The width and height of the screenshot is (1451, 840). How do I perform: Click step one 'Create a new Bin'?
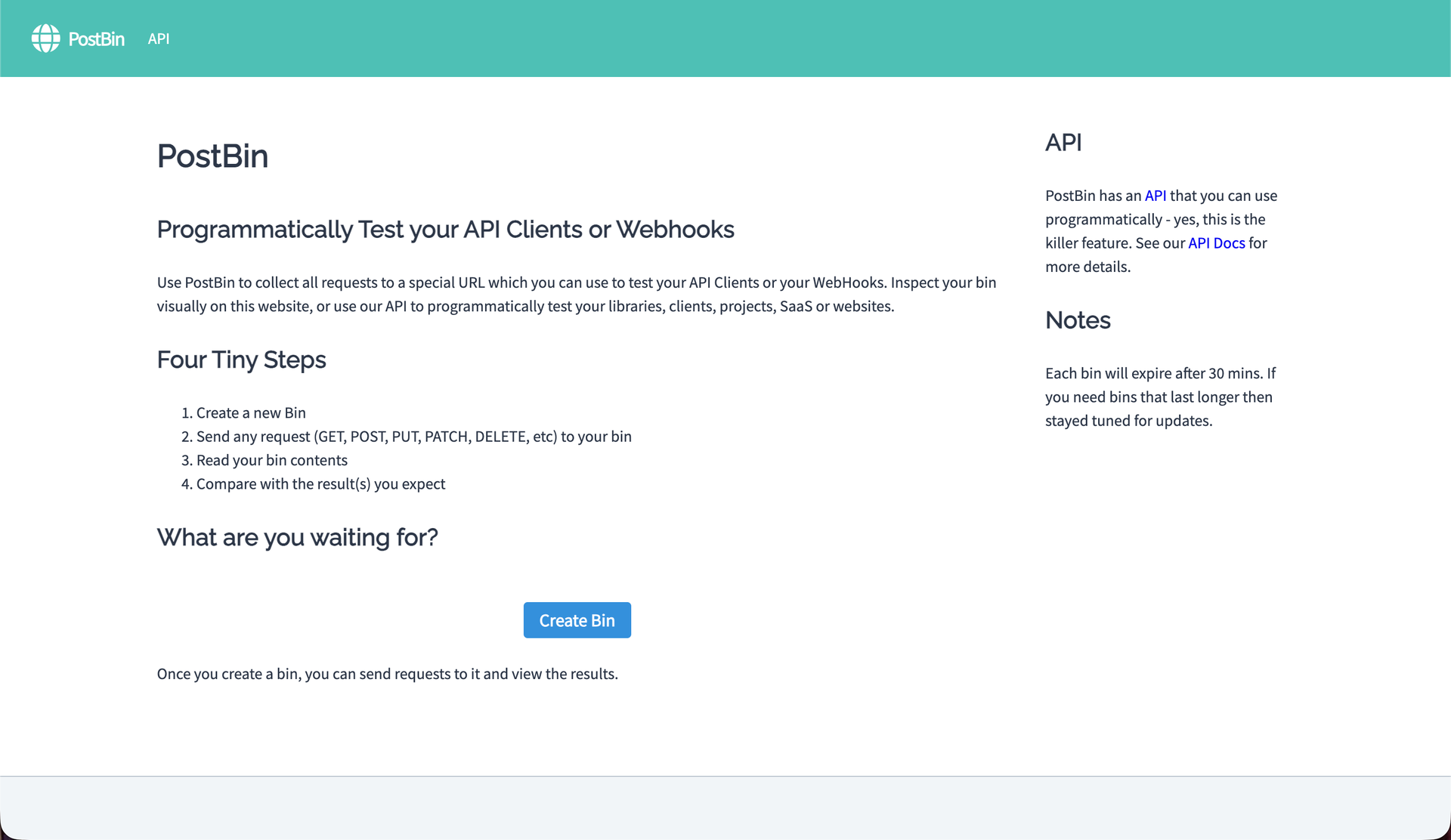click(251, 413)
